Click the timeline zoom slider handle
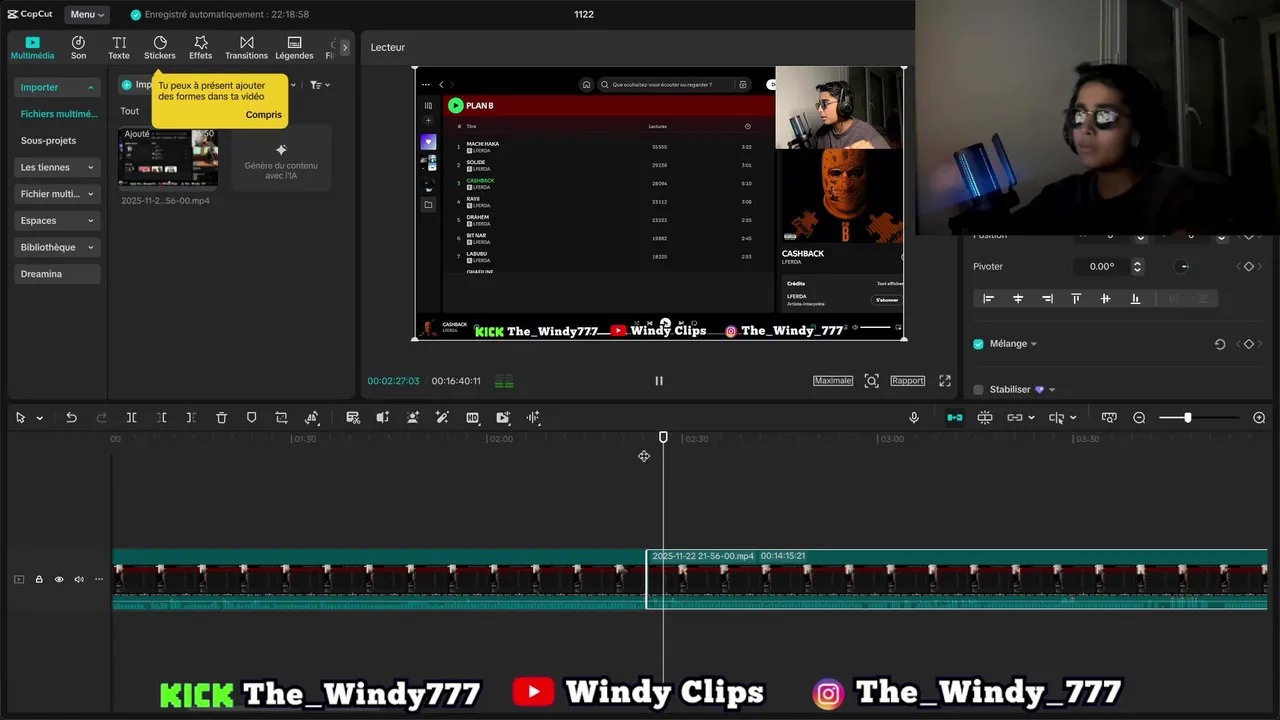 tap(1188, 418)
